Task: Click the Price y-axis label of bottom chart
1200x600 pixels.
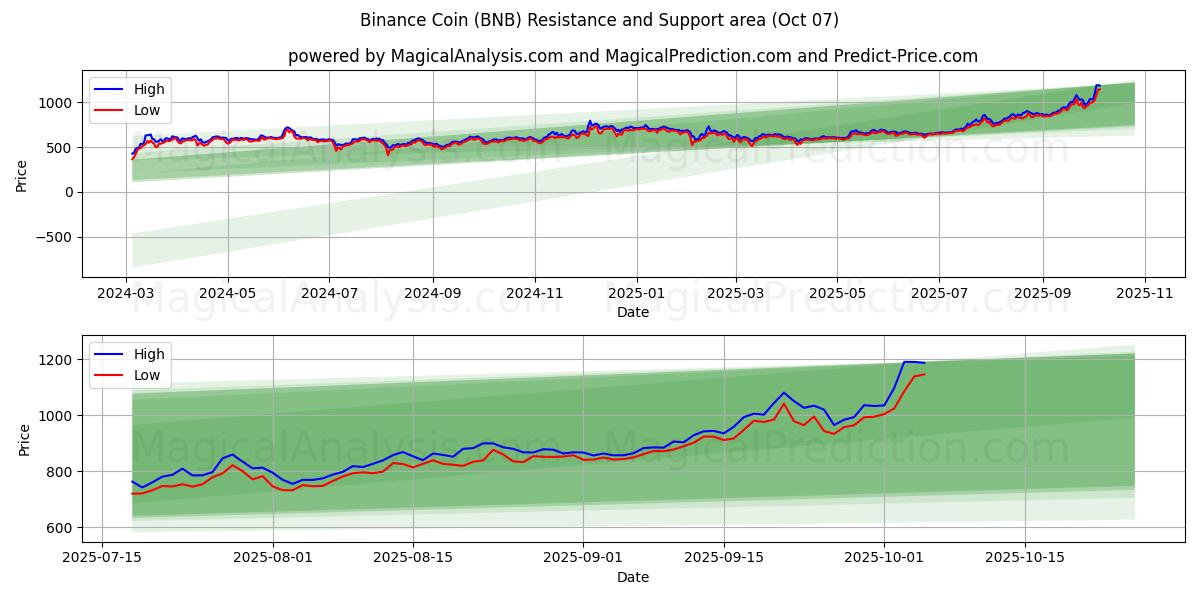Action: 22,439
